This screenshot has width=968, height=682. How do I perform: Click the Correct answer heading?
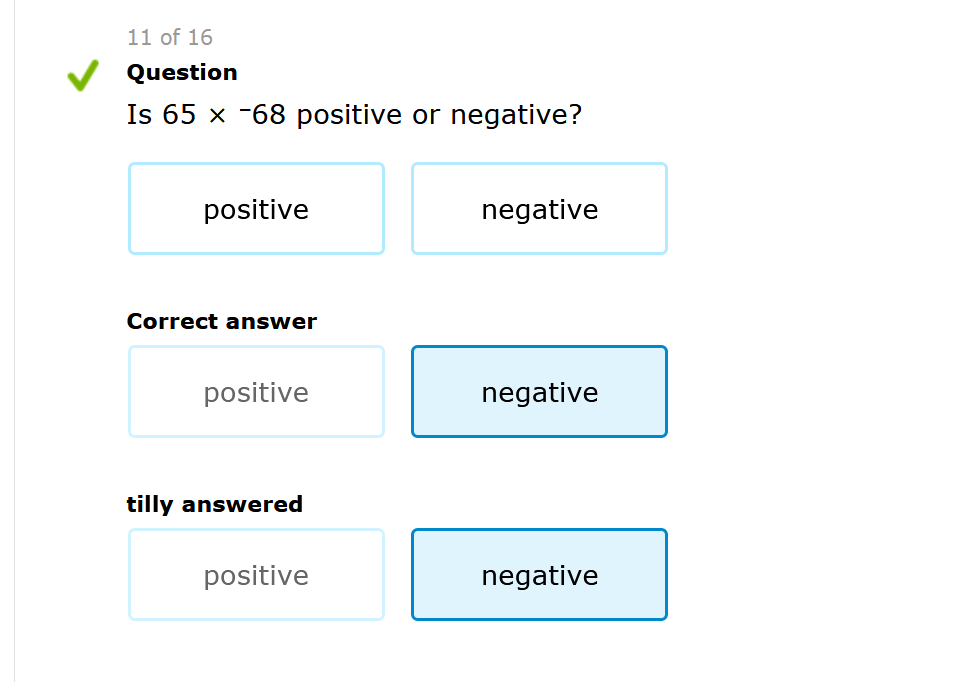click(x=221, y=321)
